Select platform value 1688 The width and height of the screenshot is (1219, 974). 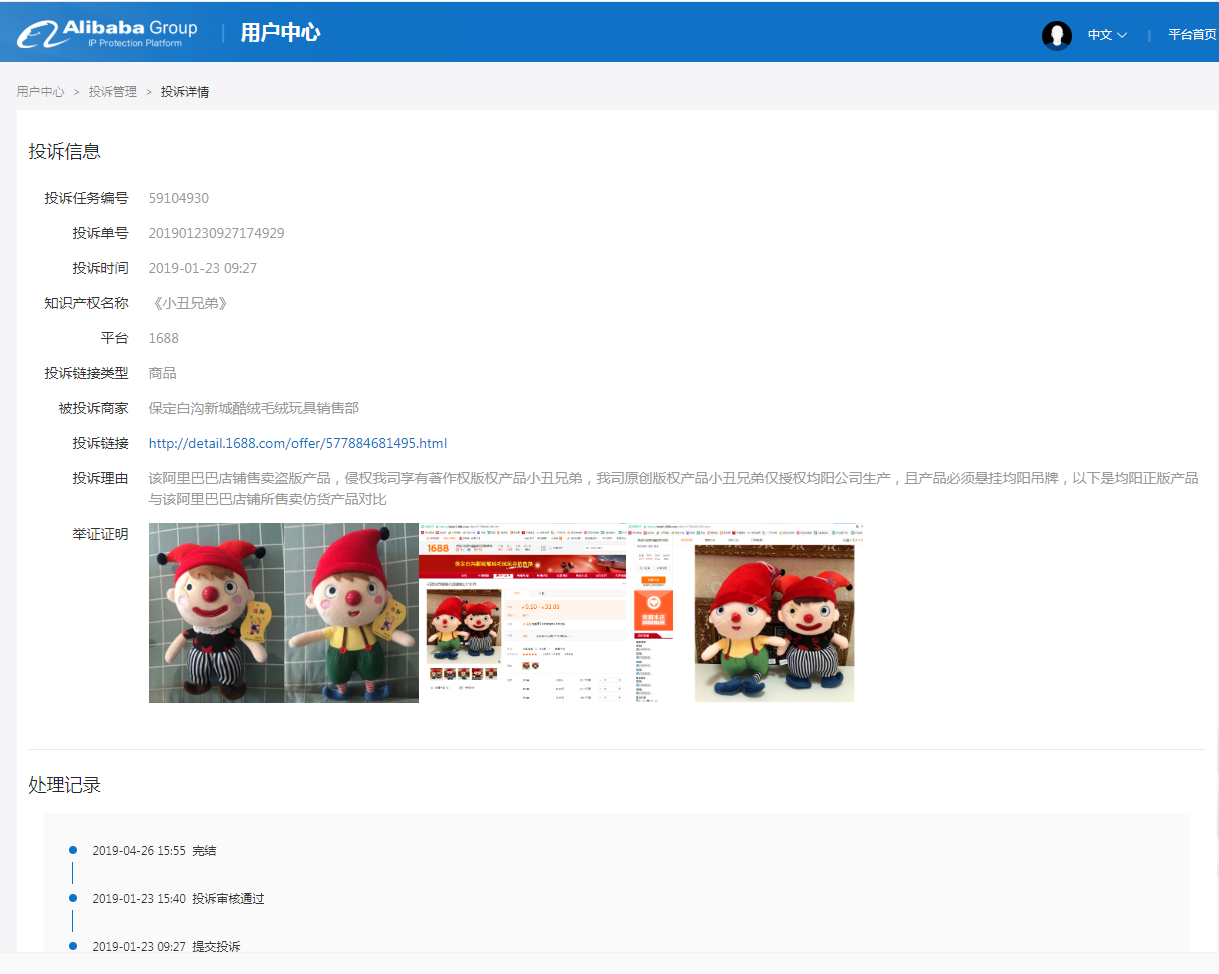tap(164, 338)
